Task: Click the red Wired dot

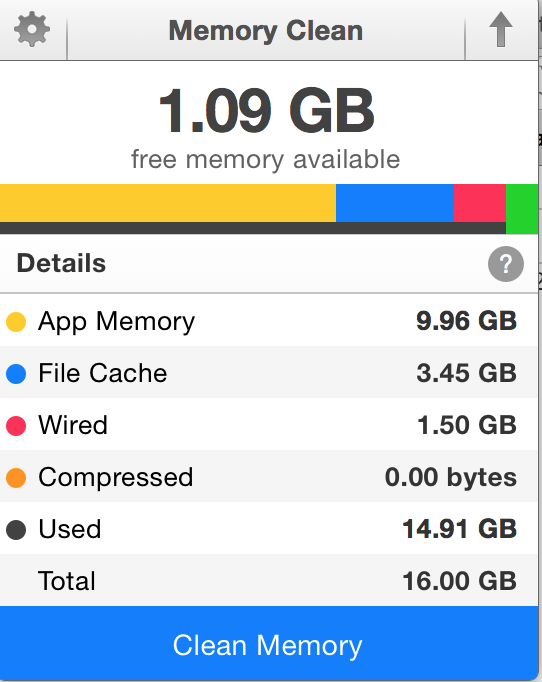Action: coord(16,425)
